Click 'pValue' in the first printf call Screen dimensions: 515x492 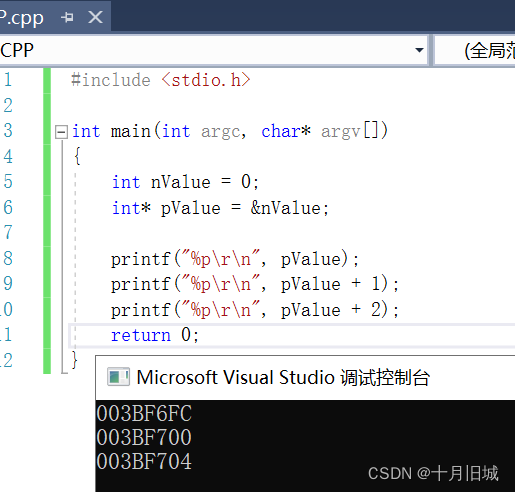(311, 259)
